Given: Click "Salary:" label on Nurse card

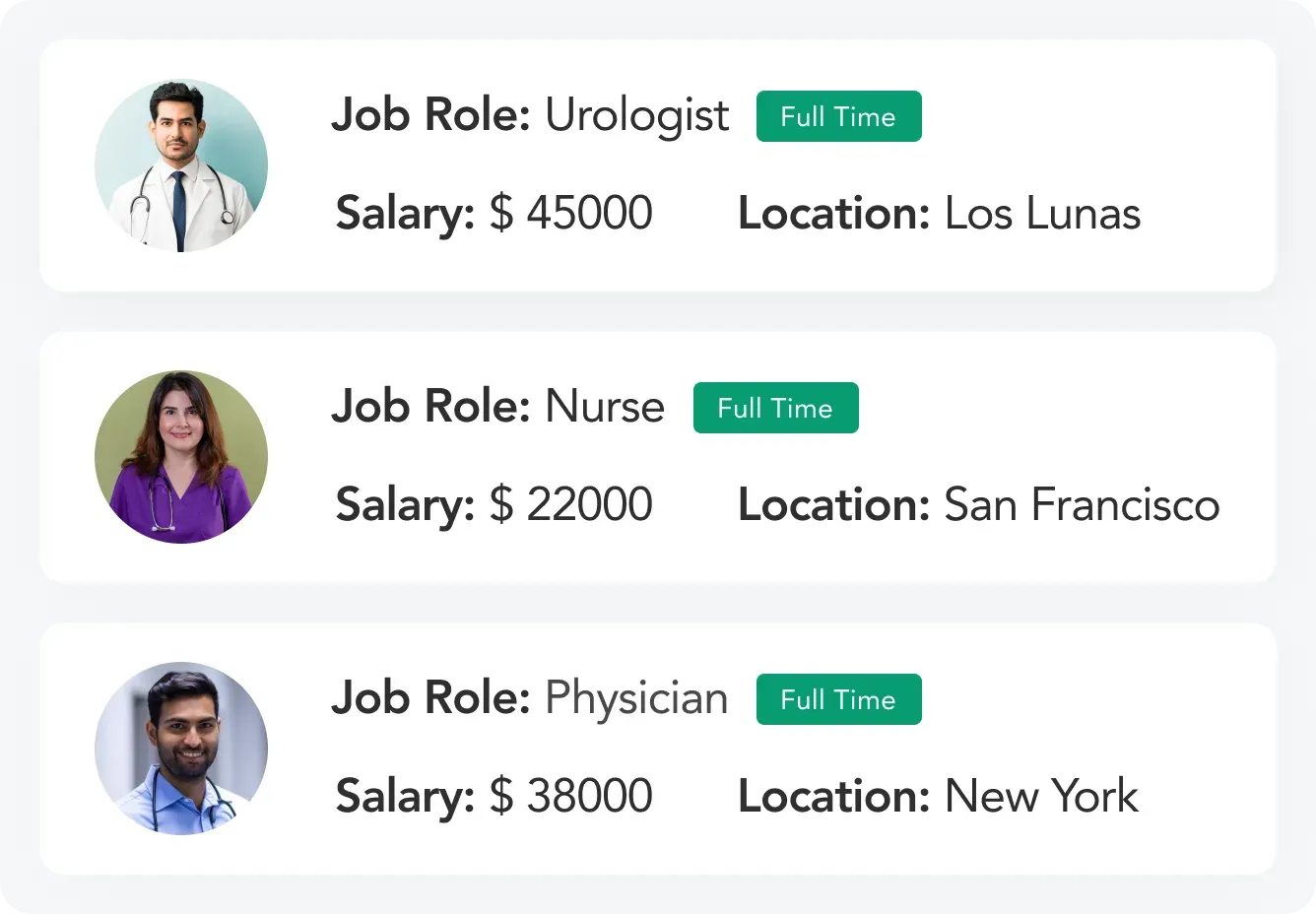Looking at the screenshot, I should [x=405, y=505].
